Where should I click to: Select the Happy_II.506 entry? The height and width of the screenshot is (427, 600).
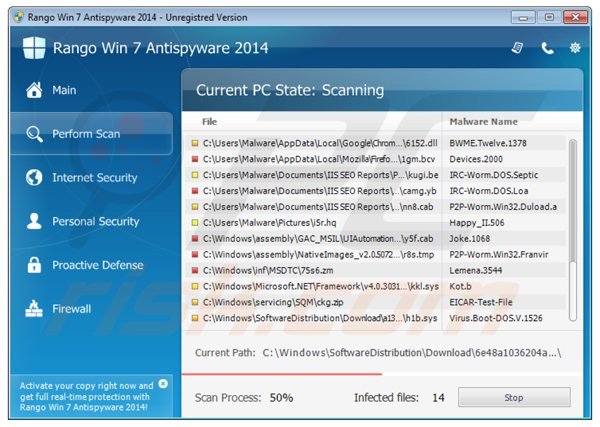click(477, 223)
